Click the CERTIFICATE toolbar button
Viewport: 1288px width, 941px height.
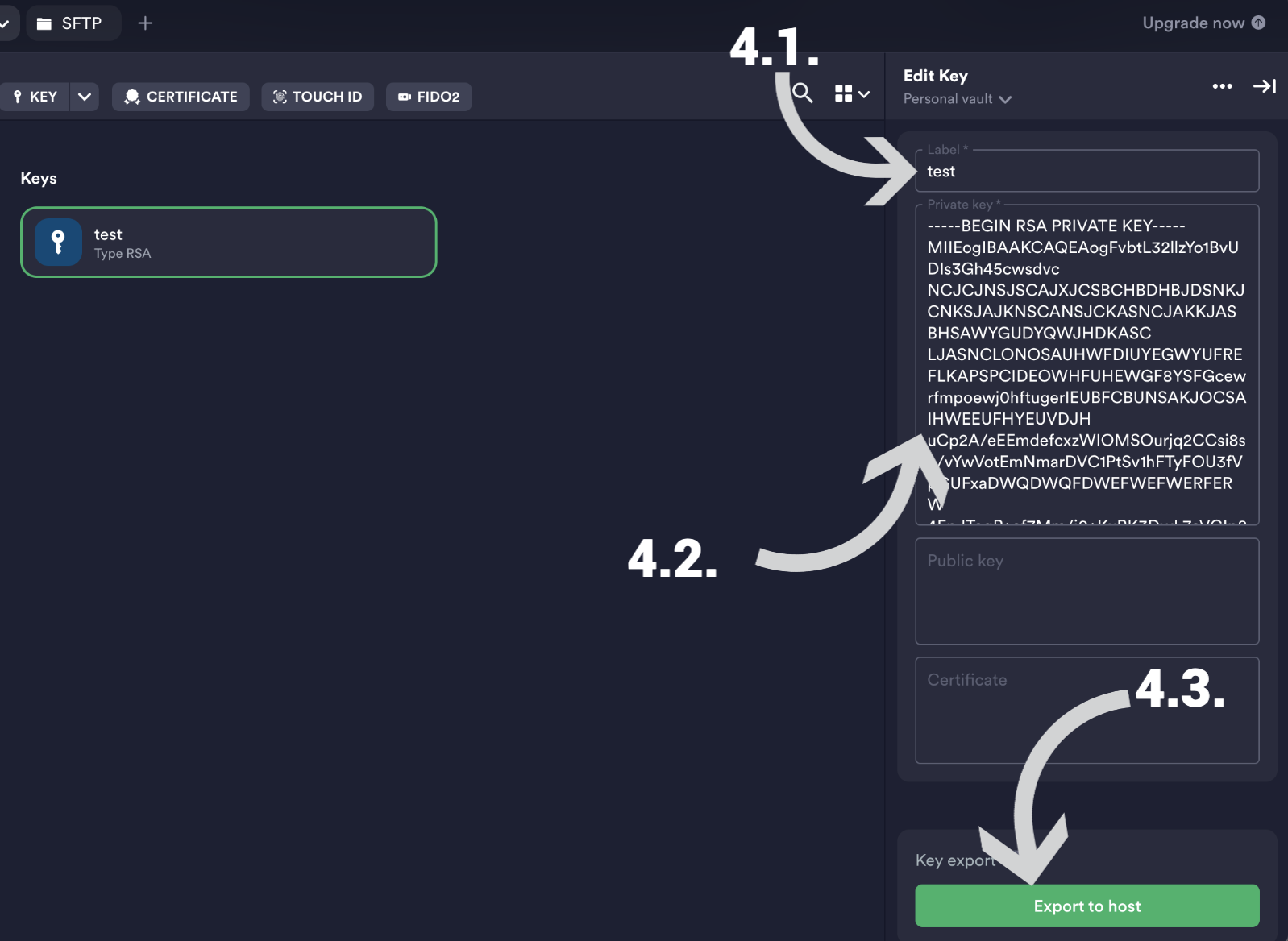181,97
